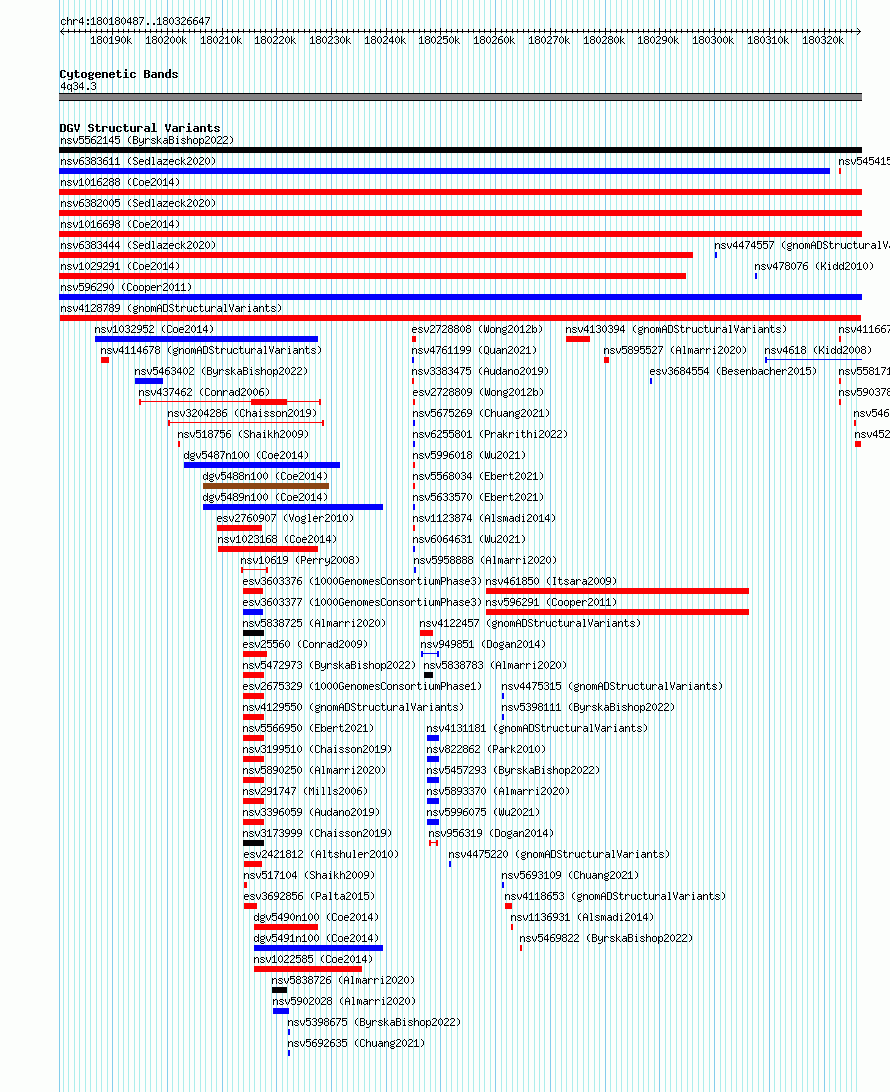Select nsv822862 (Park2010) label

486,749
